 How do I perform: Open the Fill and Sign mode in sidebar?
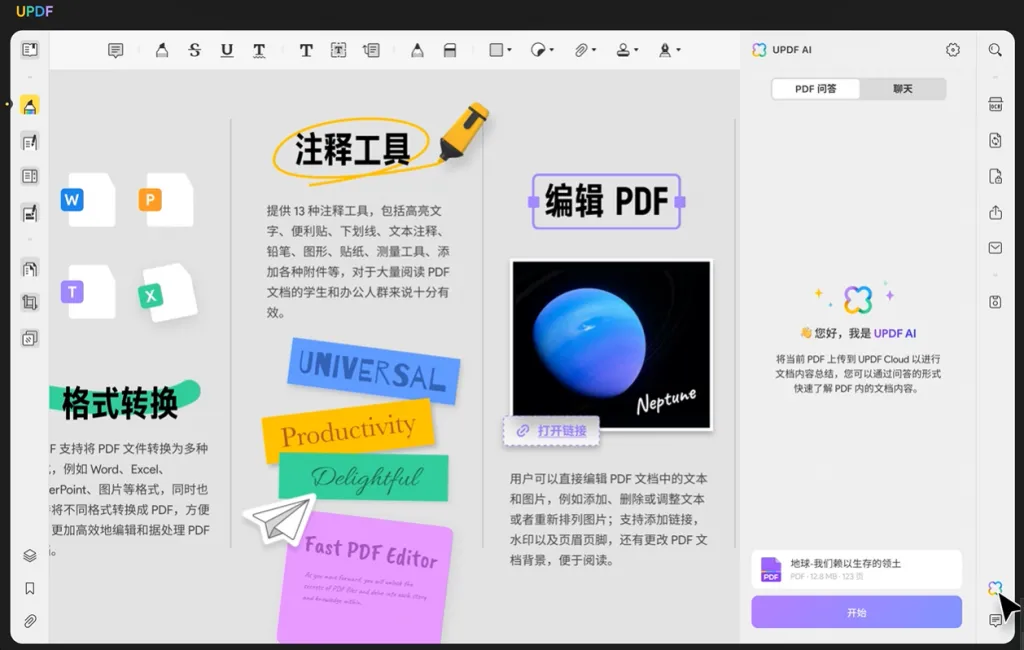[29, 213]
